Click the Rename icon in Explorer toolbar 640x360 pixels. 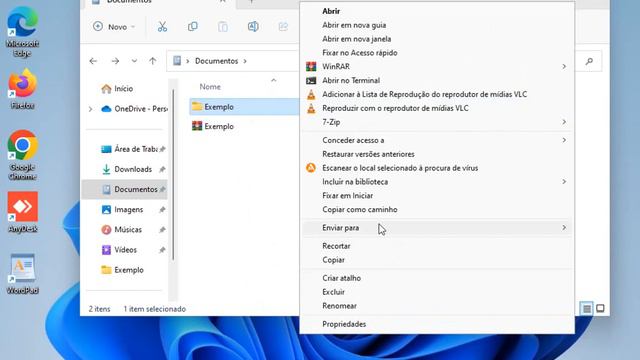(253, 27)
